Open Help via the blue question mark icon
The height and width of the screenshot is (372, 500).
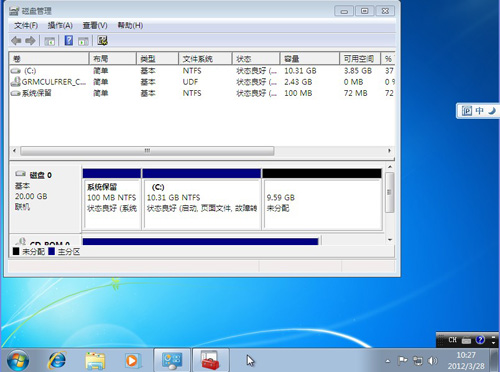click(69, 41)
